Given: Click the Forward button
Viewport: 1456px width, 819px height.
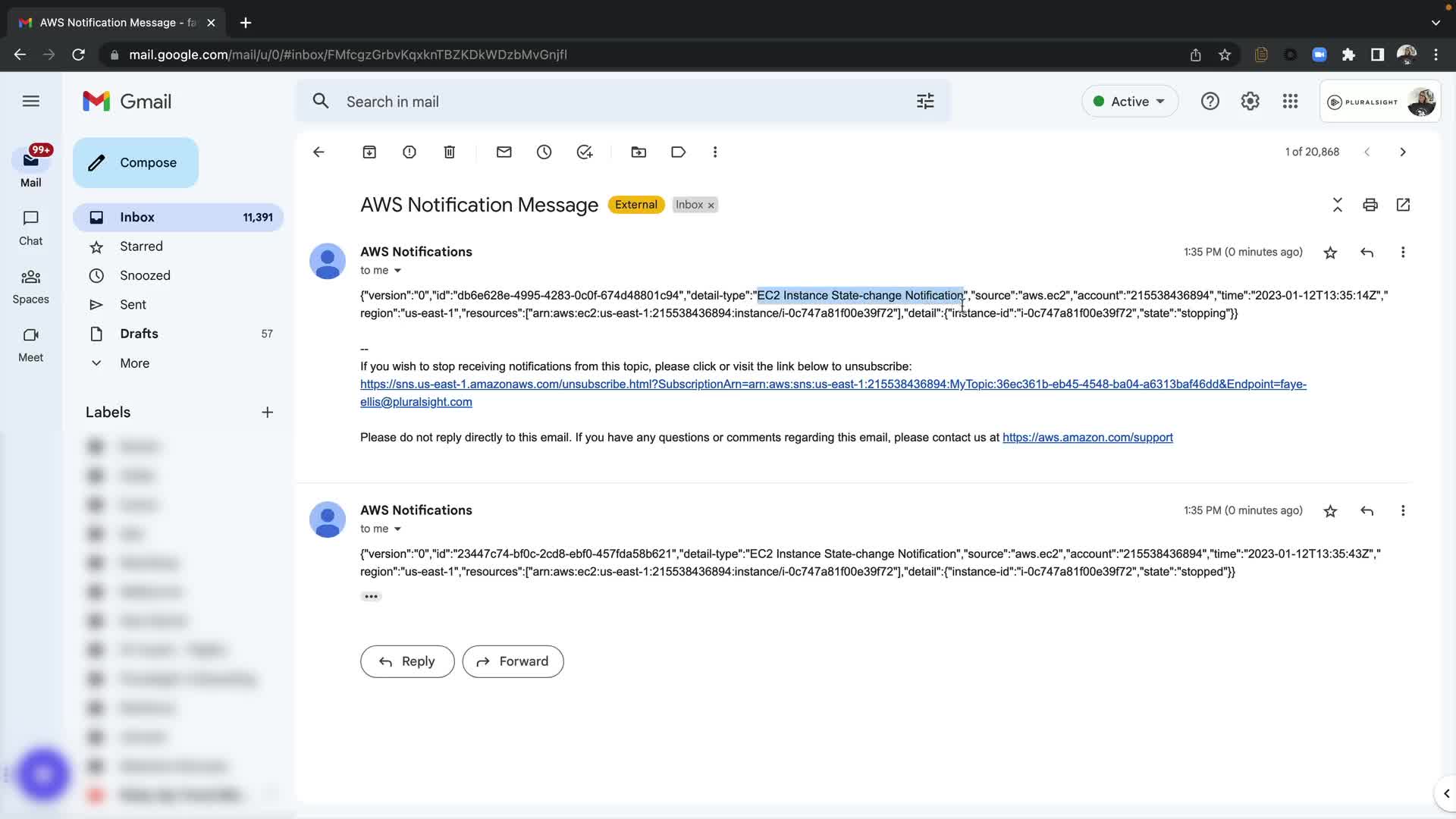Looking at the screenshot, I should tap(513, 661).
